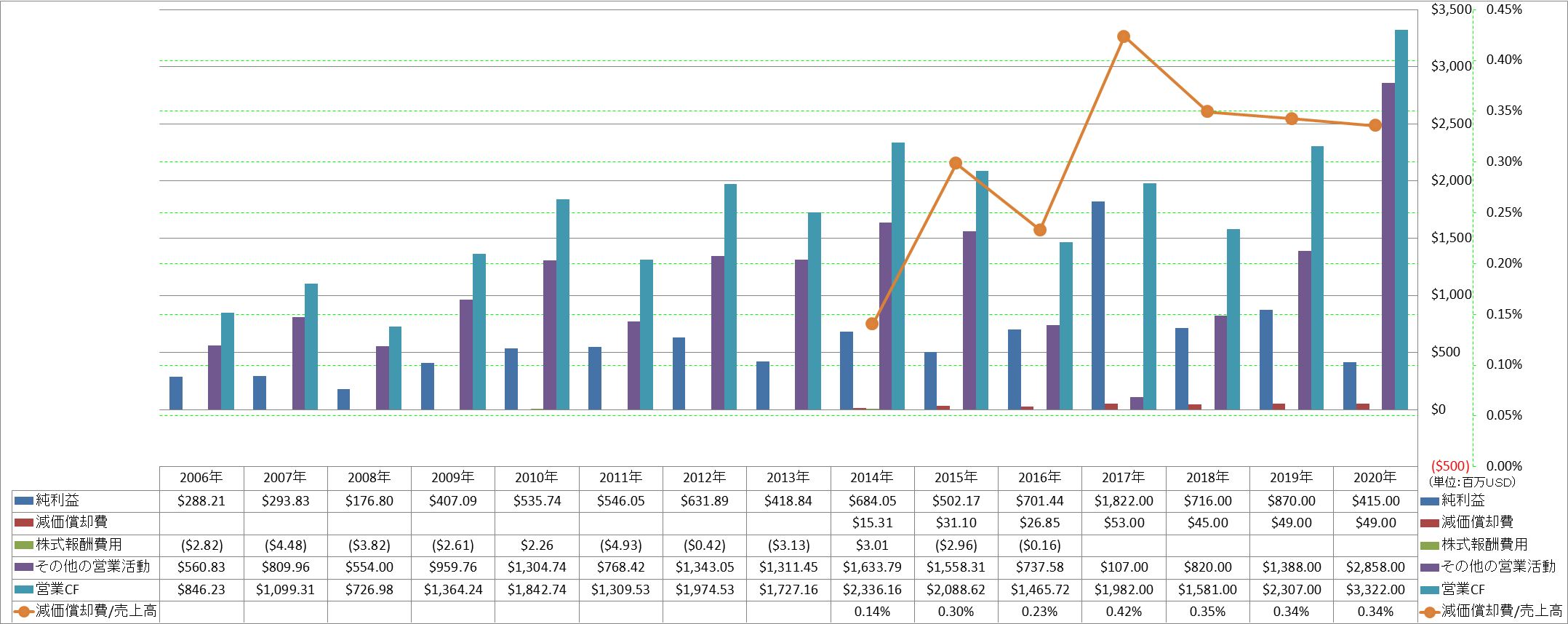Click the 2010 purple その他の営業活動 bar
The width and height of the screenshot is (1568, 624).
[x=550, y=335]
